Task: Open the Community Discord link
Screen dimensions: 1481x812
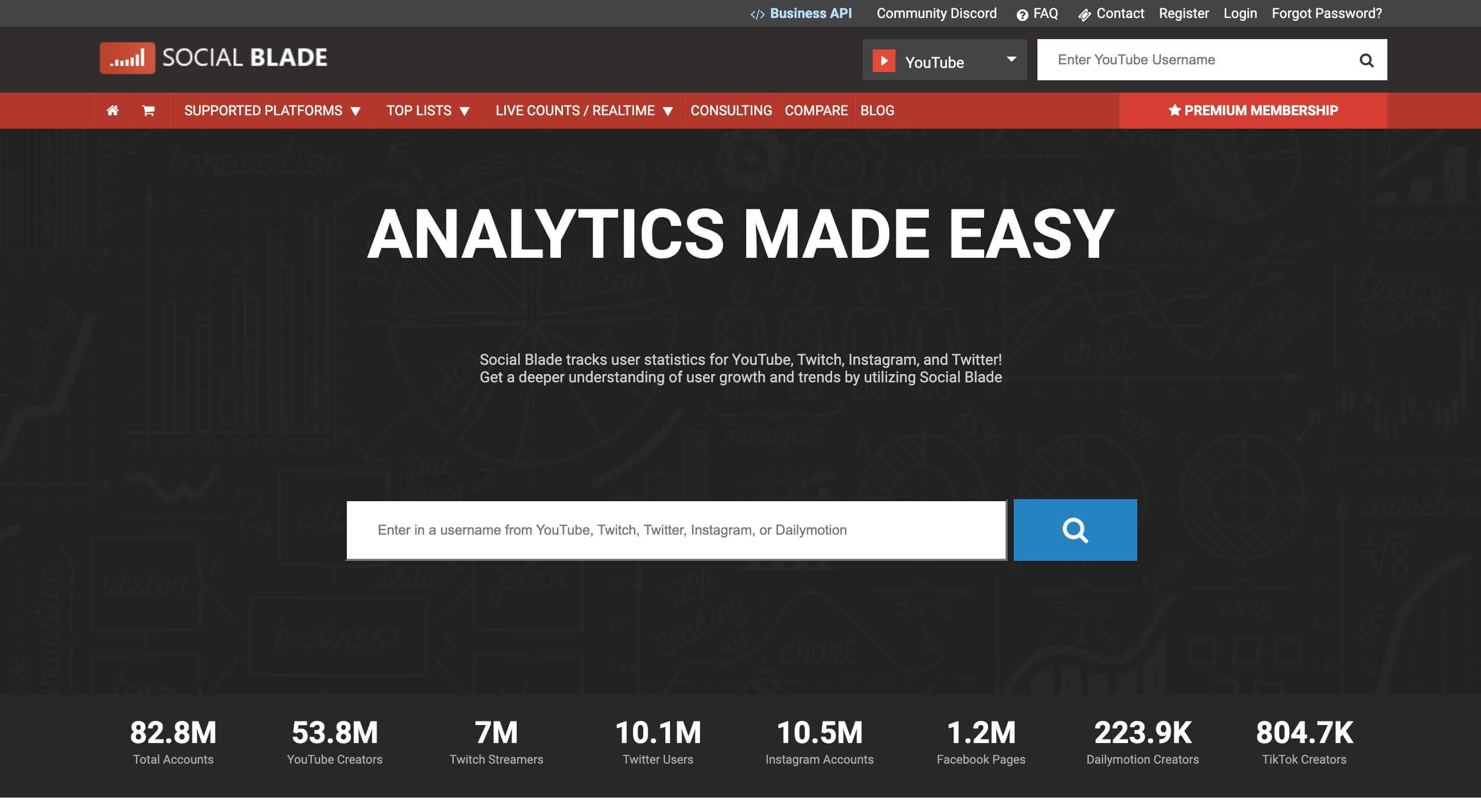Action: [936, 13]
